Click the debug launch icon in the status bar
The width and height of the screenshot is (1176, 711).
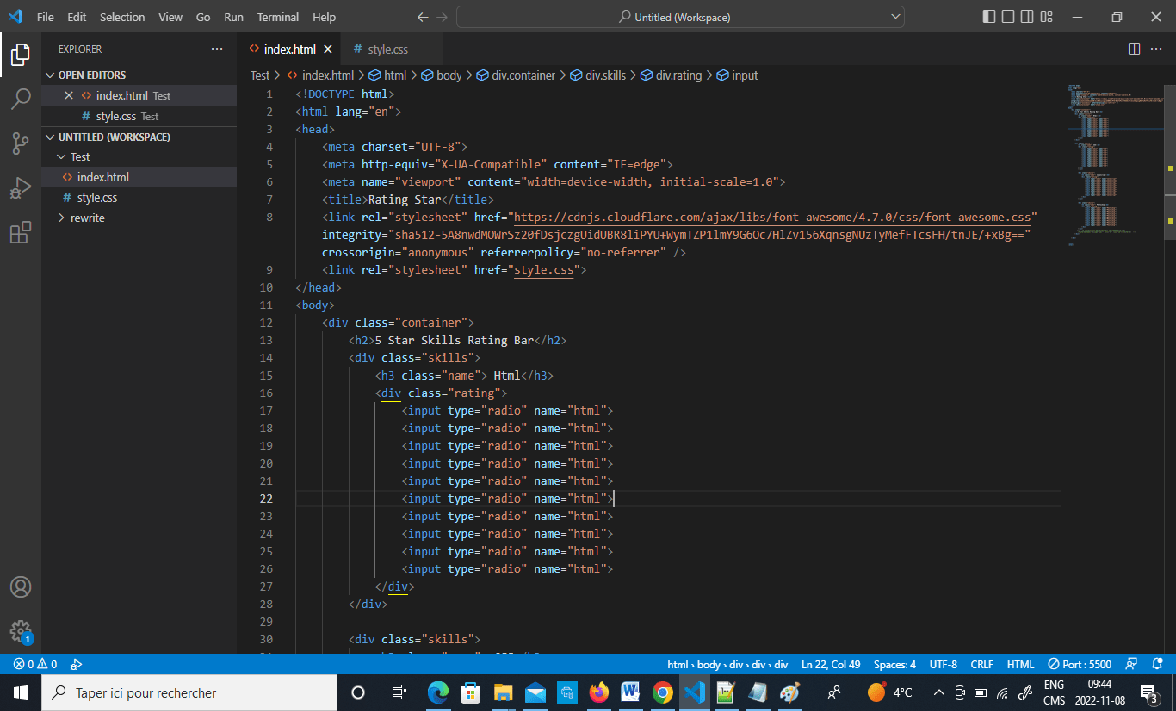pos(76,664)
